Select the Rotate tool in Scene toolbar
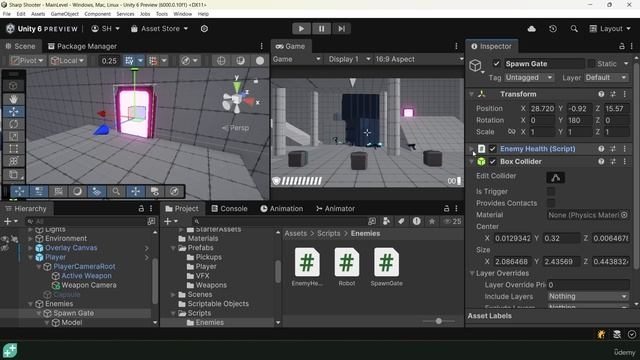The width and height of the screenshot is (640, 360). (x=13, y=124)
